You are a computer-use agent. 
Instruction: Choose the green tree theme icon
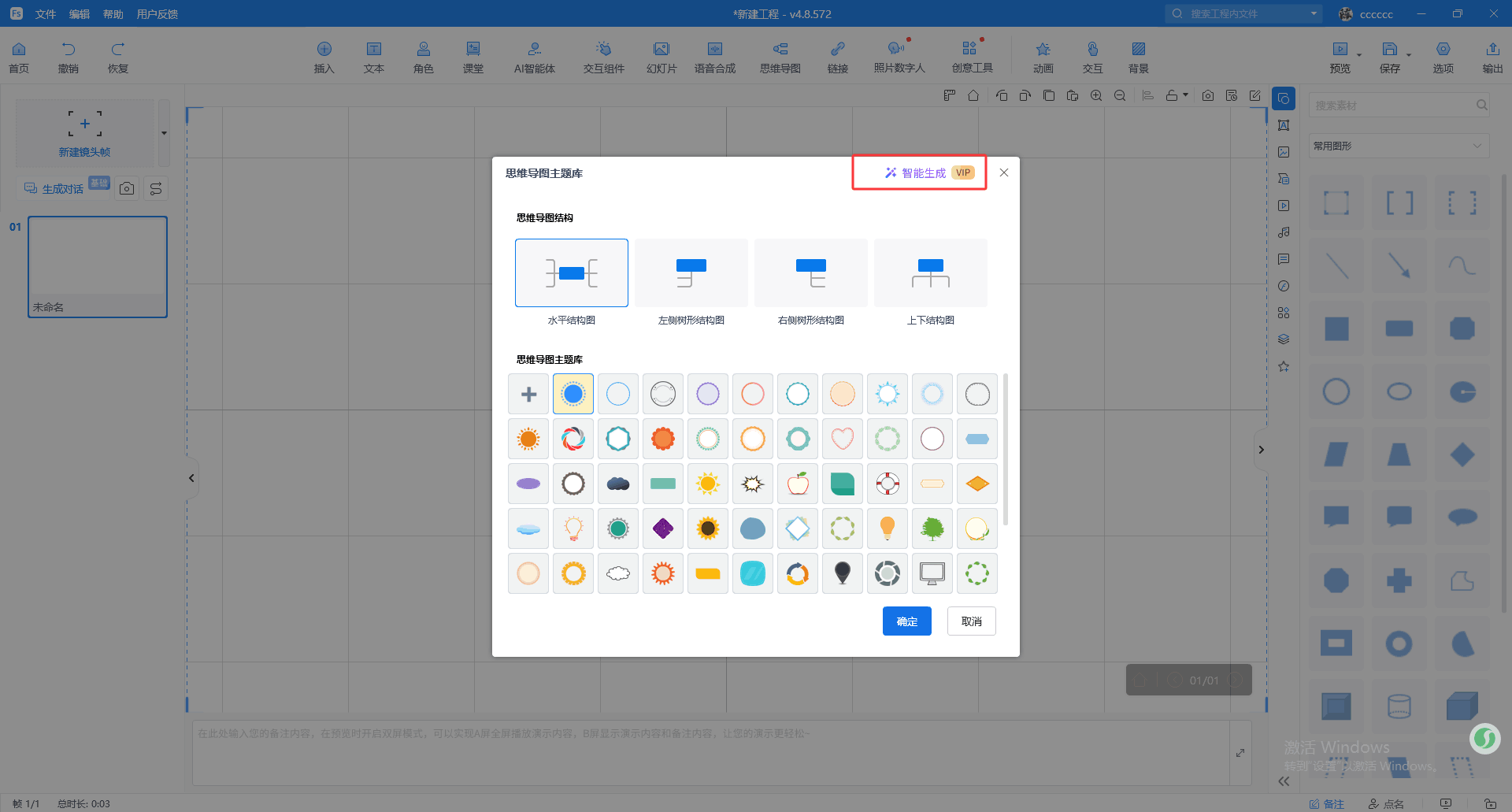932,528
